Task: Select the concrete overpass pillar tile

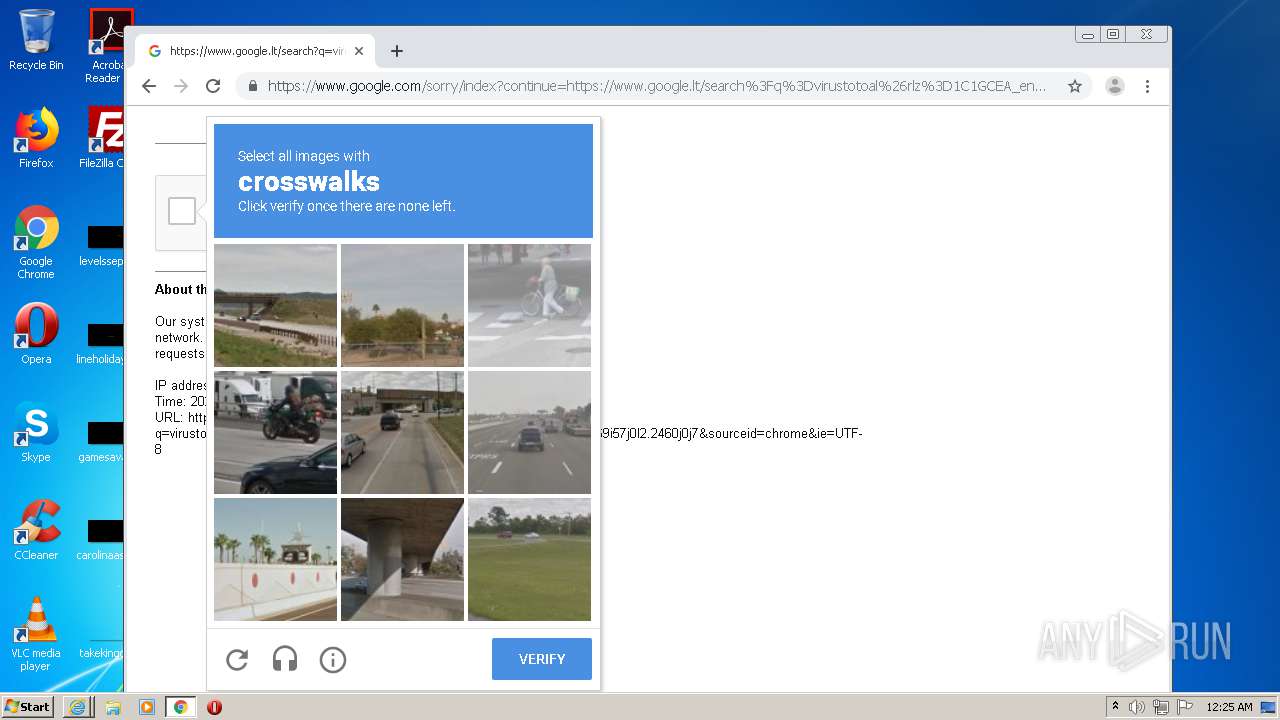Action: click(402, 559)
